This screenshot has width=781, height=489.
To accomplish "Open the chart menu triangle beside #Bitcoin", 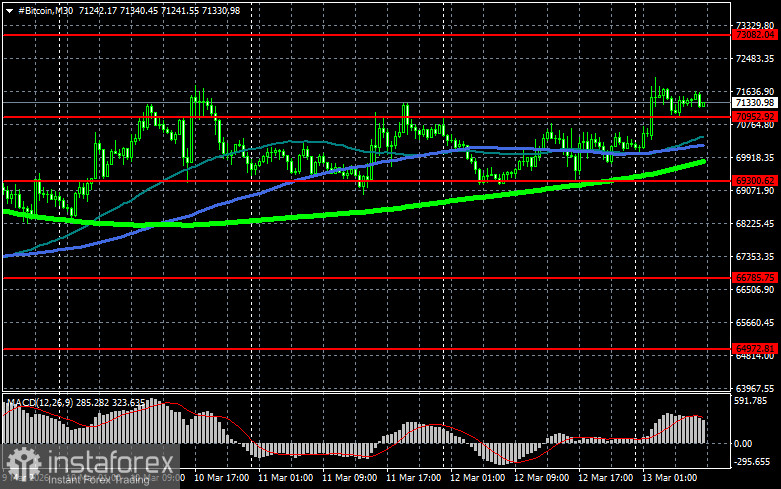I will click(9, 11).
